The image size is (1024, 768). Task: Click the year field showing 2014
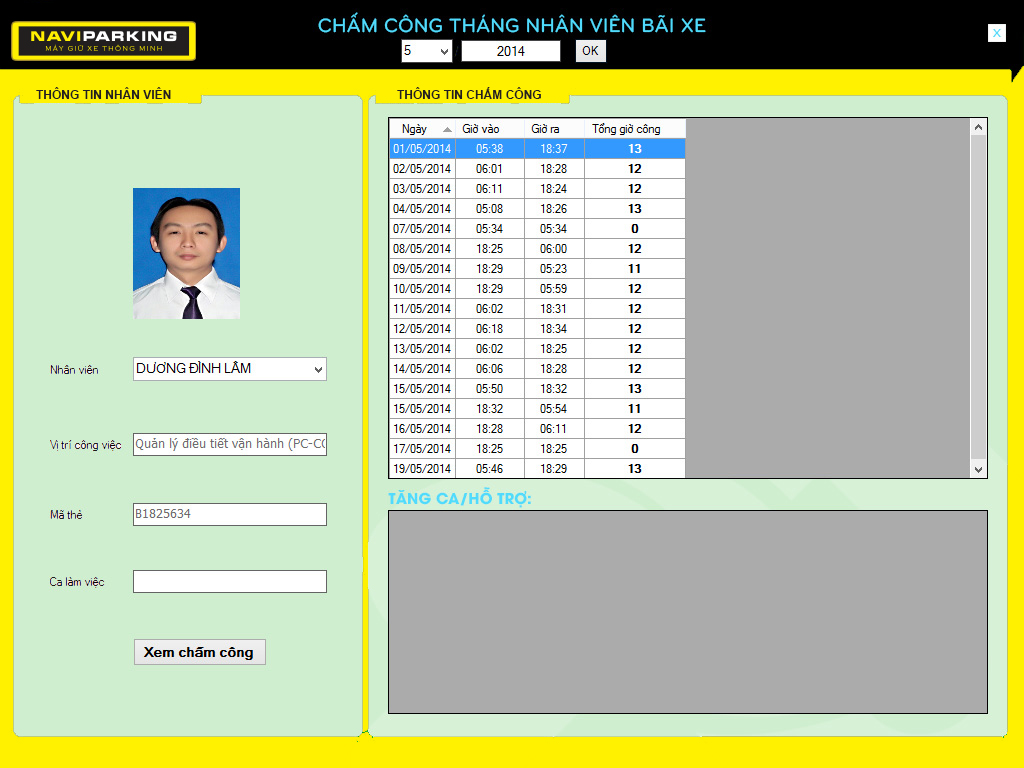[x=510, y=51]
